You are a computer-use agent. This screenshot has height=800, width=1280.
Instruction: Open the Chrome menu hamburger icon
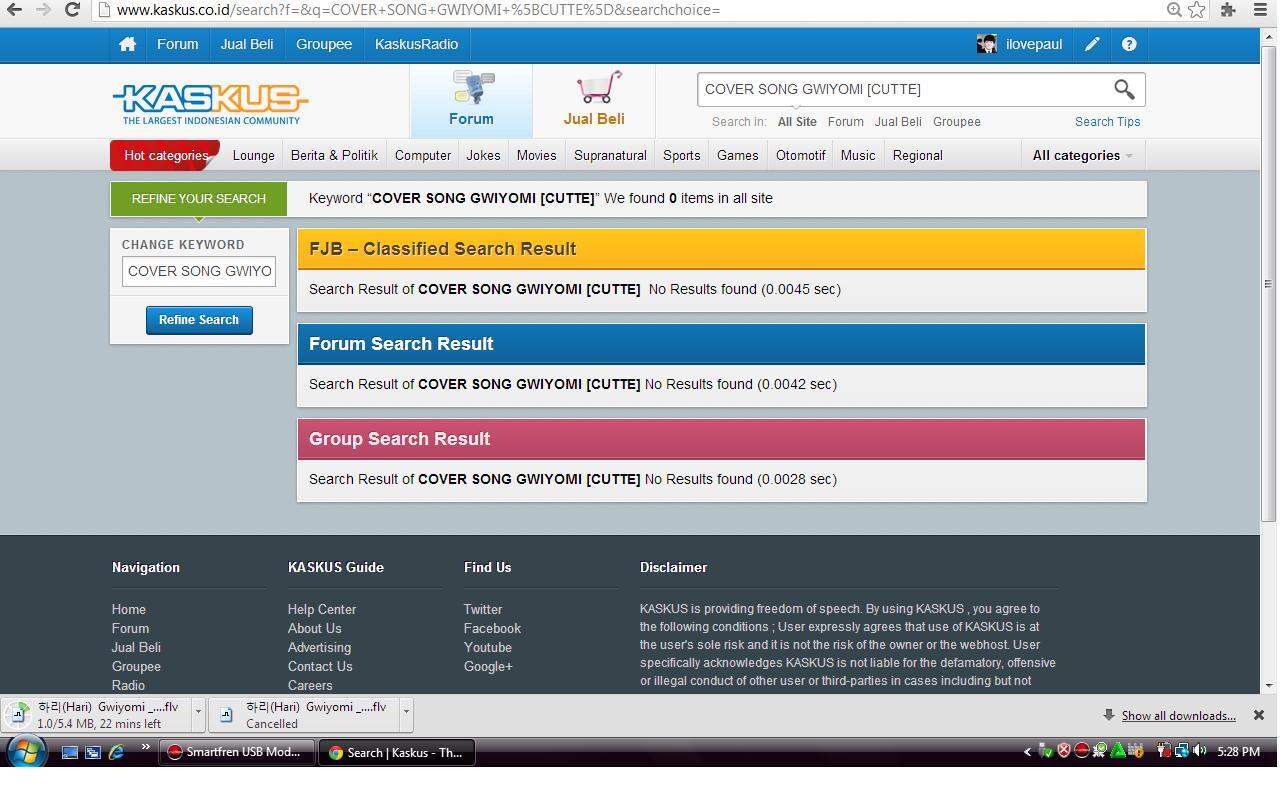pos(1261,9)
